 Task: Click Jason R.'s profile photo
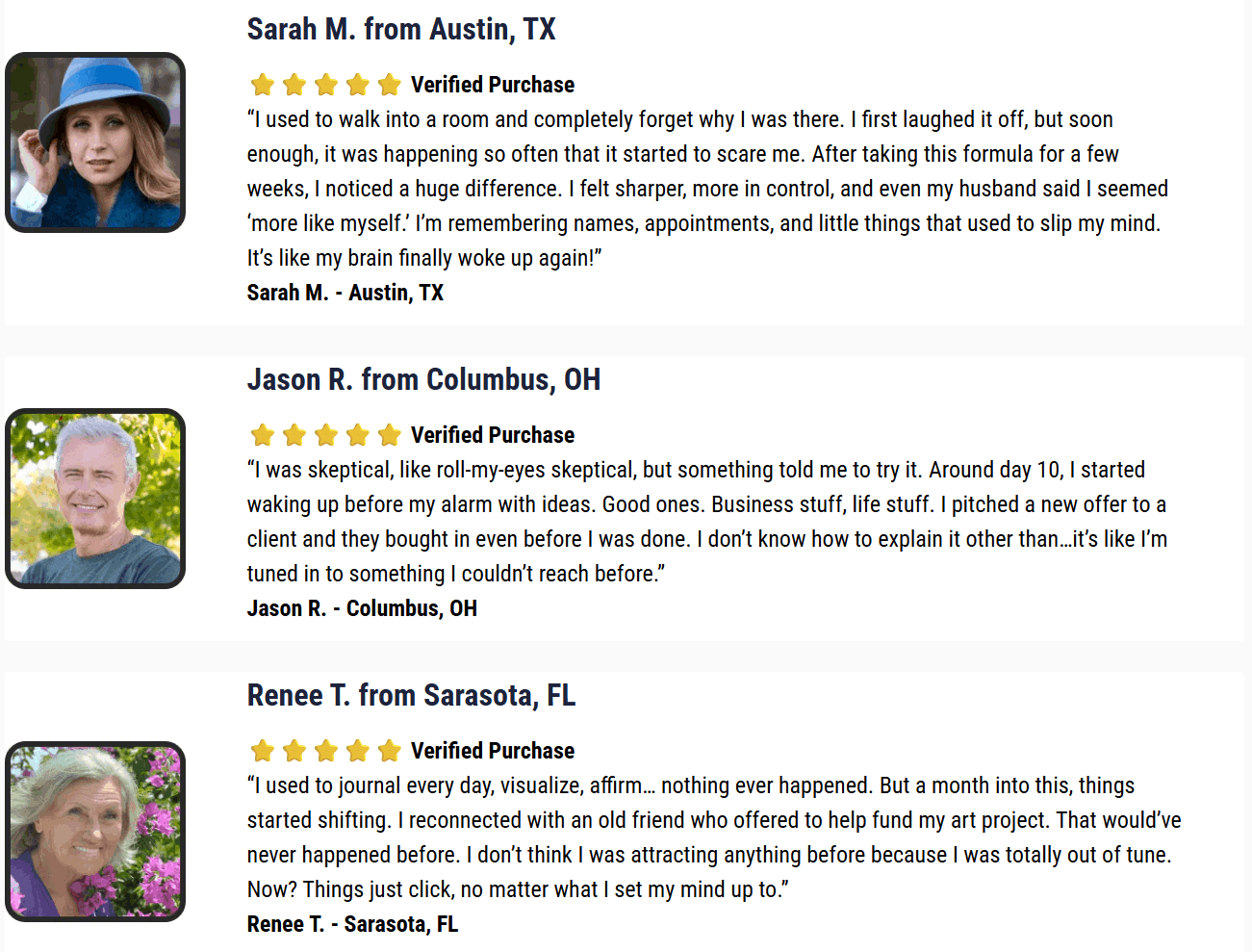(x=94, y=499)
